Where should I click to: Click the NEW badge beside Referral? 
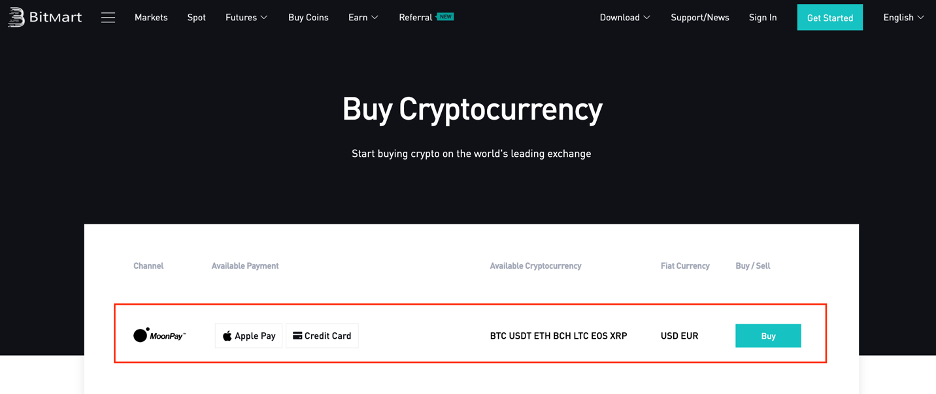coord(445,17)
